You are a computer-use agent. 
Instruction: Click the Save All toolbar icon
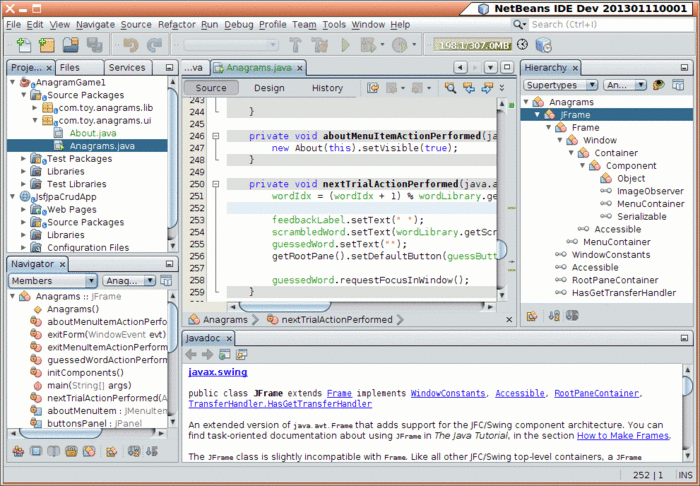coord(95,45)
